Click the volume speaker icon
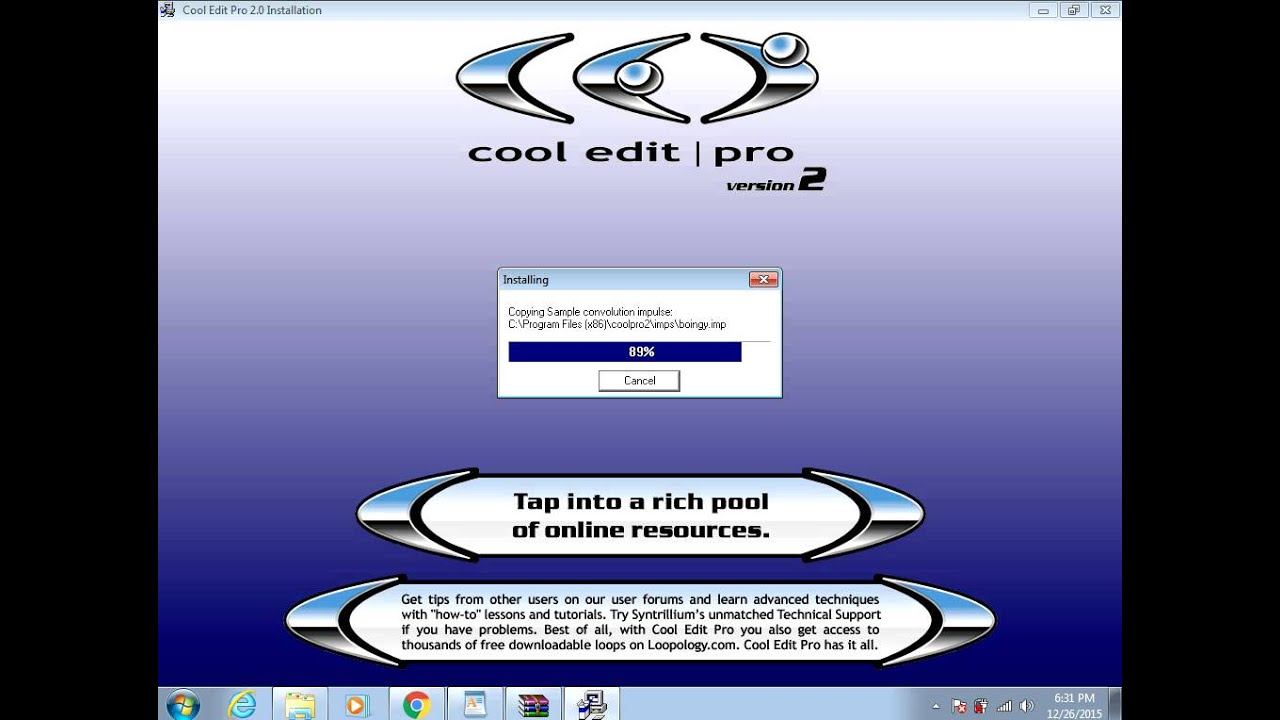Screen dimensions: 1280x720 (x=1026, y=705)
